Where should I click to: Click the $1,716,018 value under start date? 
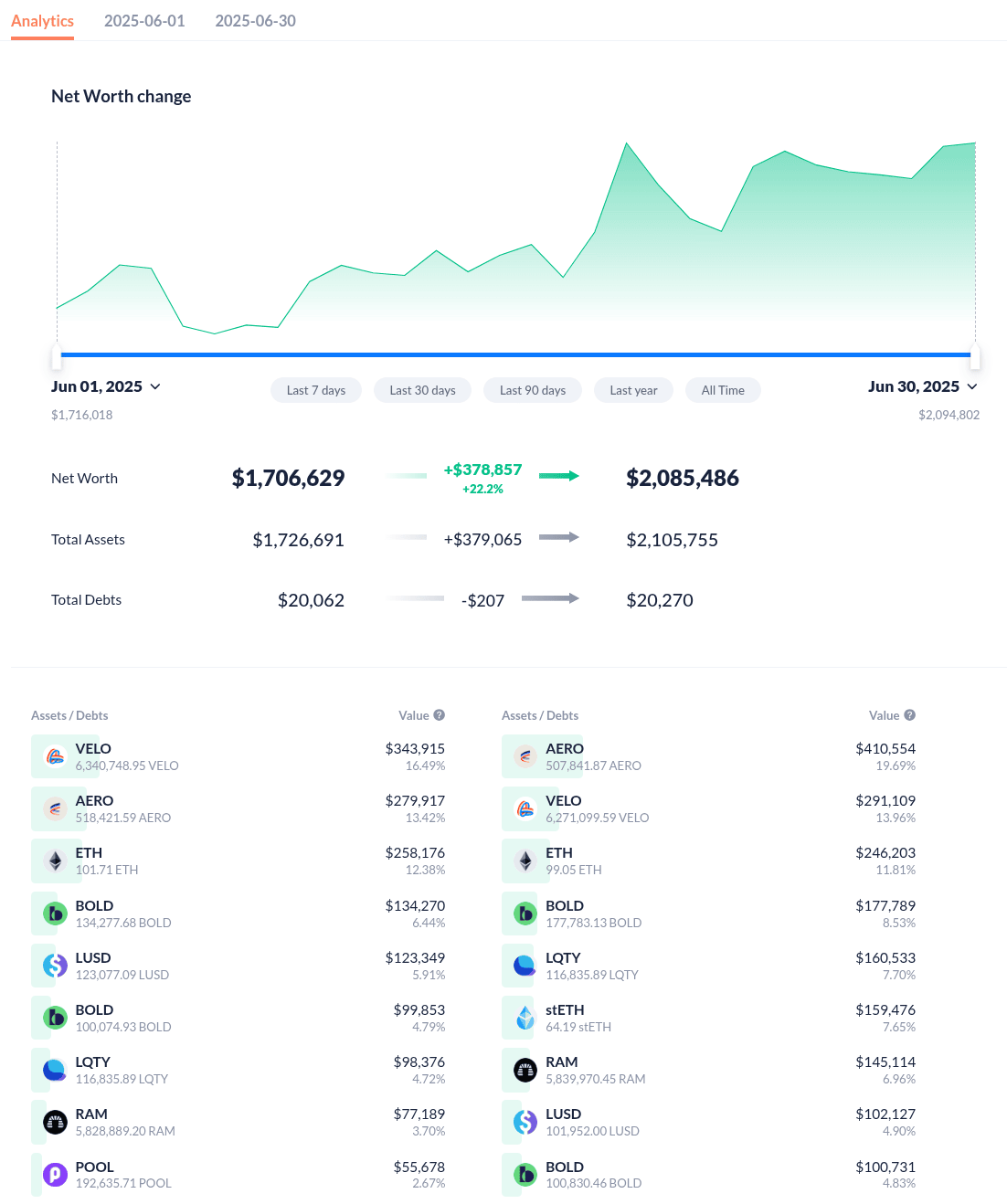click(x=82, y=415)
